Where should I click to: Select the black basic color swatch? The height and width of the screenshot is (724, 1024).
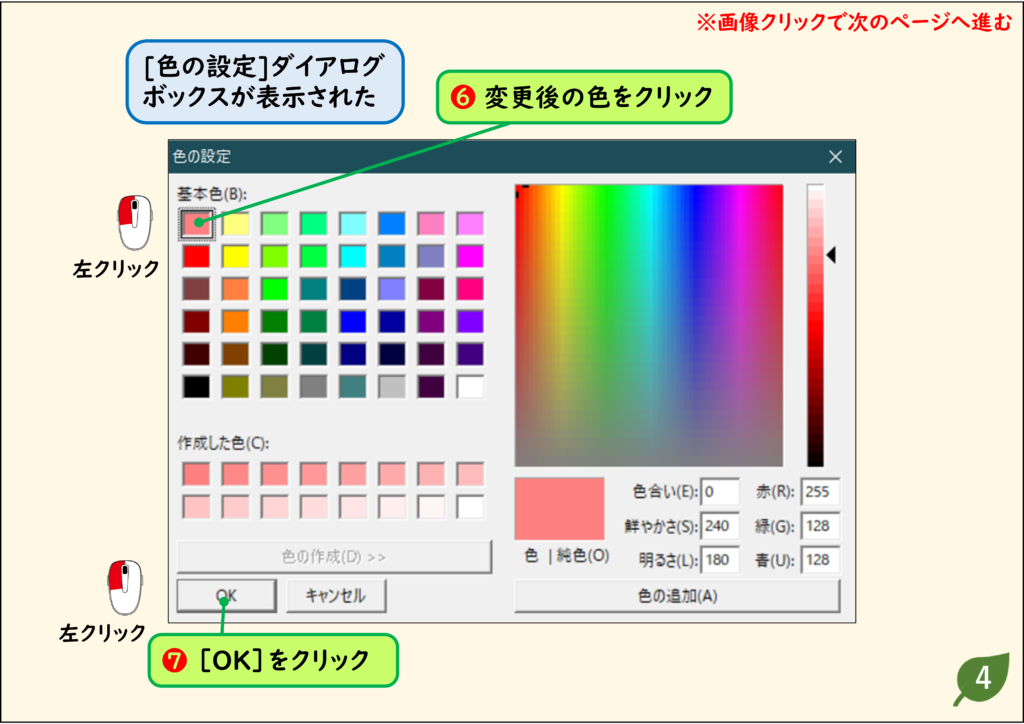tap(197, 386)
